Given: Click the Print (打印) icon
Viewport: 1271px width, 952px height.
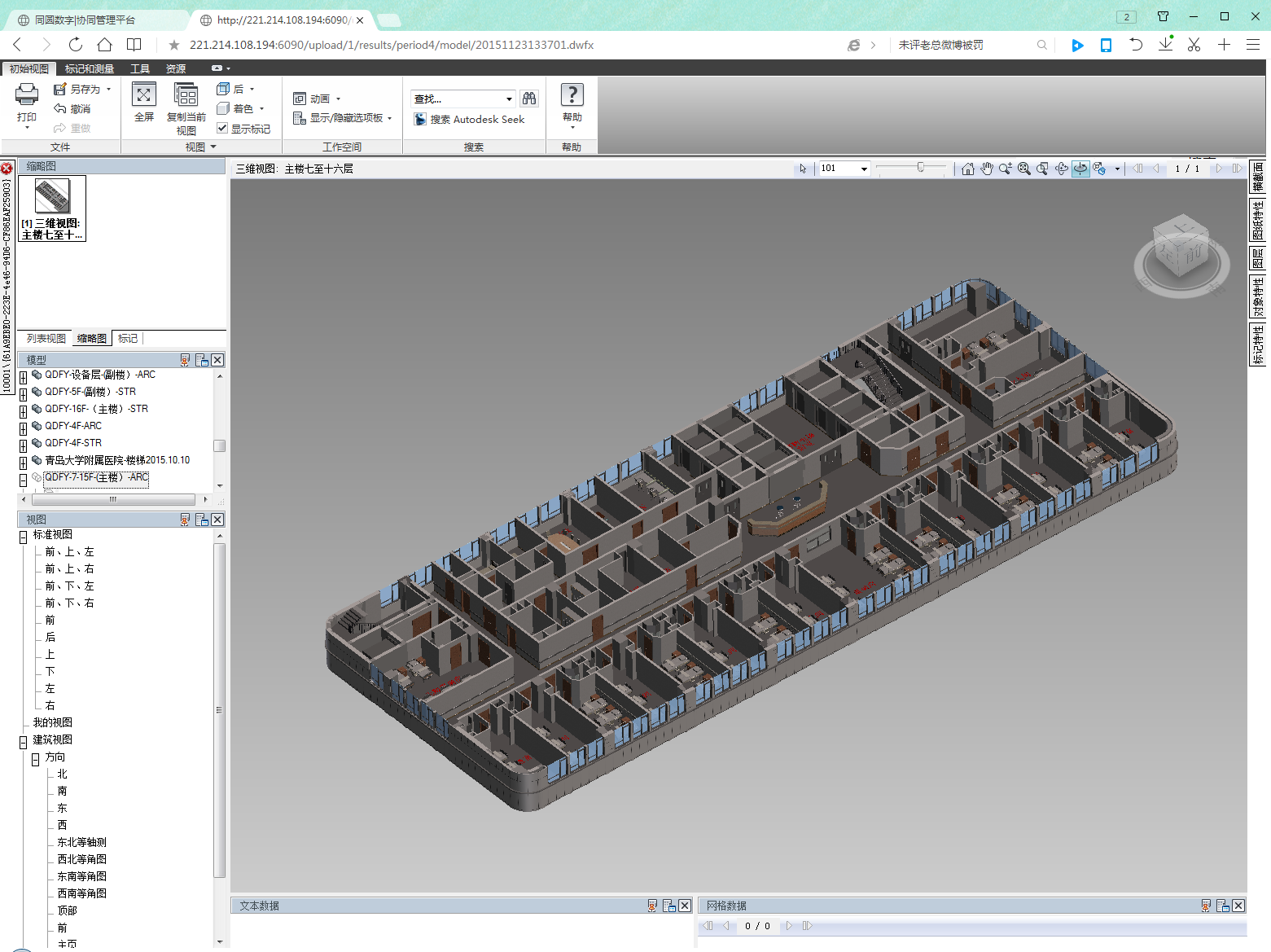Looking at the screenshot, I should [27, 95].
